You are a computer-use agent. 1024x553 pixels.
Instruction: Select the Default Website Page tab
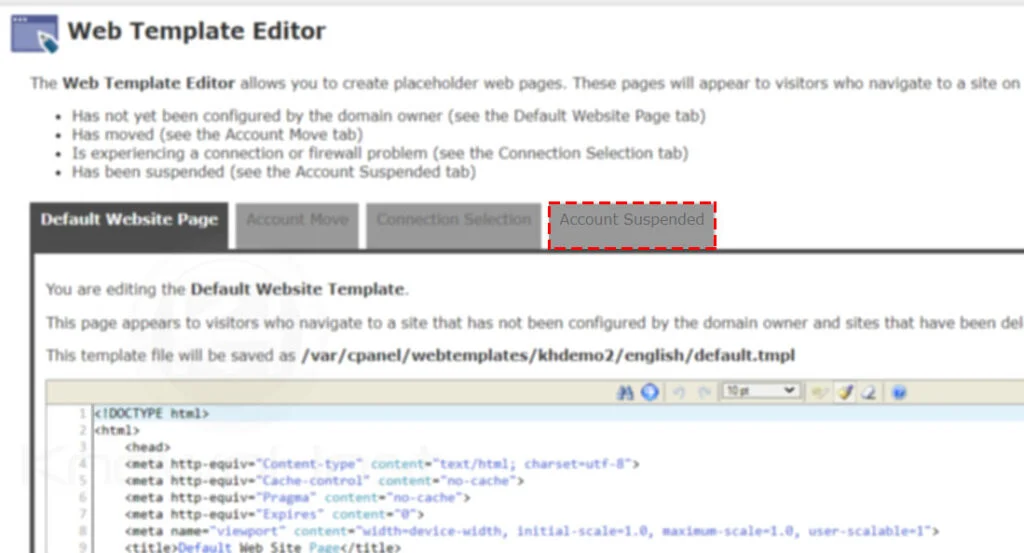coord(129,225)
